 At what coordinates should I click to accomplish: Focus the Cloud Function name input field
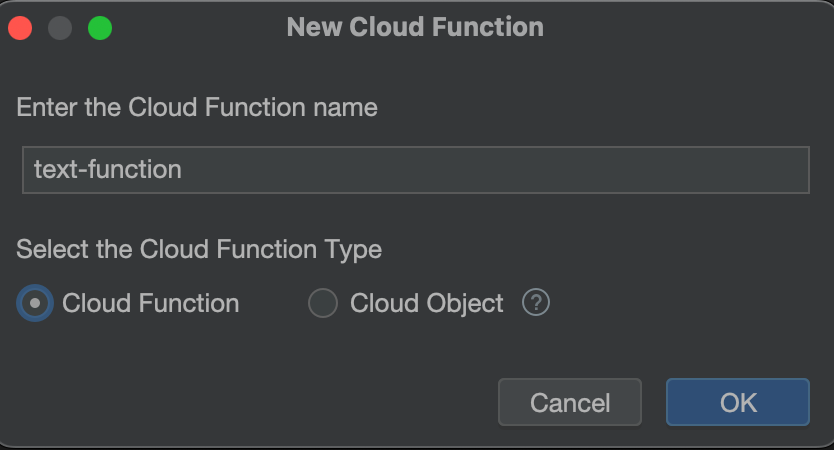coord(416,170)
